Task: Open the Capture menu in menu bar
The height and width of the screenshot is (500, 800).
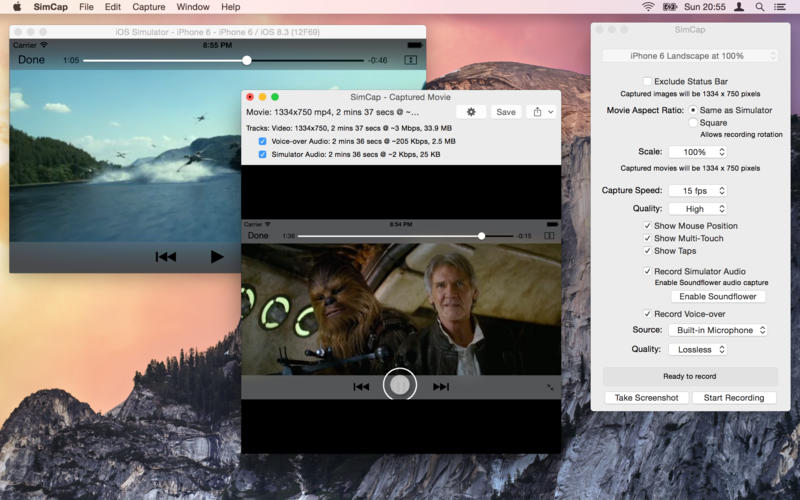Action: 148,7
